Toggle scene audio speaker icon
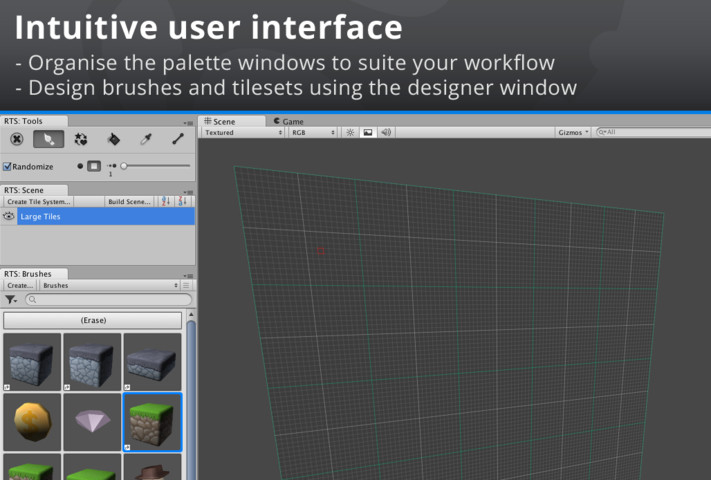711x480 pixels. coord(386,132)
